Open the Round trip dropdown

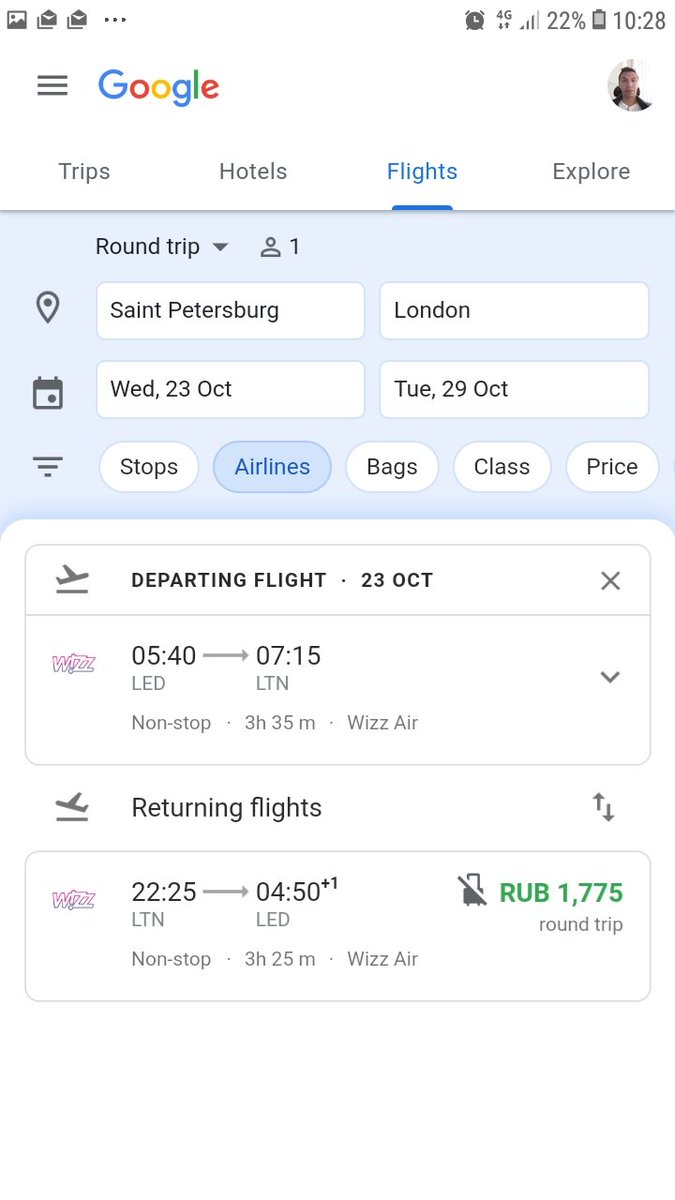tap(162, 247)
